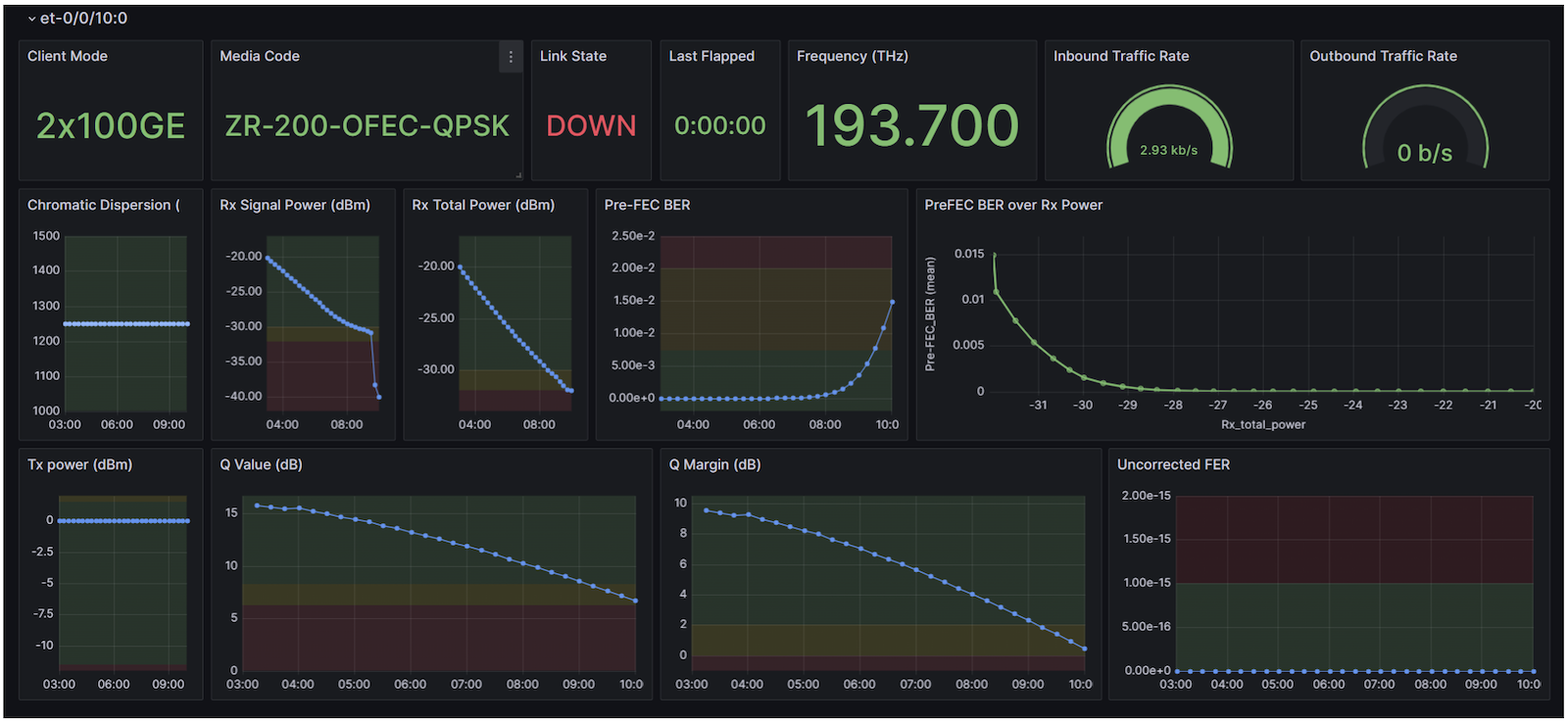Click the PreFEC BER over Rx Power title
Image resolution: width=1568 pixels, height=723 pixels.
1013,205
